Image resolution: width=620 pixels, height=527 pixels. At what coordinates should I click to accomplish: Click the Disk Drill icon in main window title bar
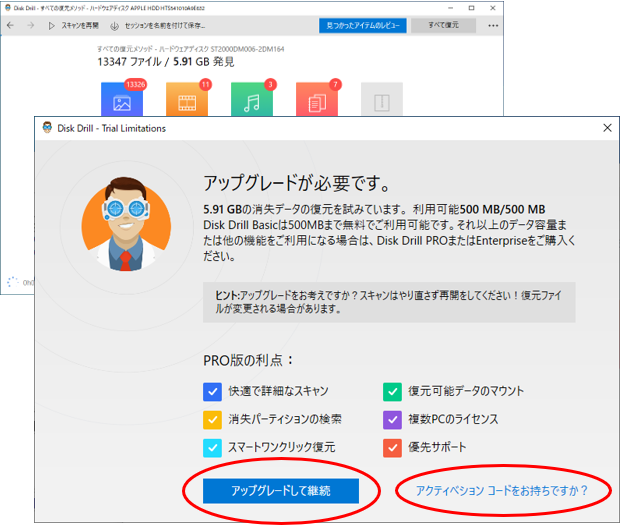coord(7,8)
